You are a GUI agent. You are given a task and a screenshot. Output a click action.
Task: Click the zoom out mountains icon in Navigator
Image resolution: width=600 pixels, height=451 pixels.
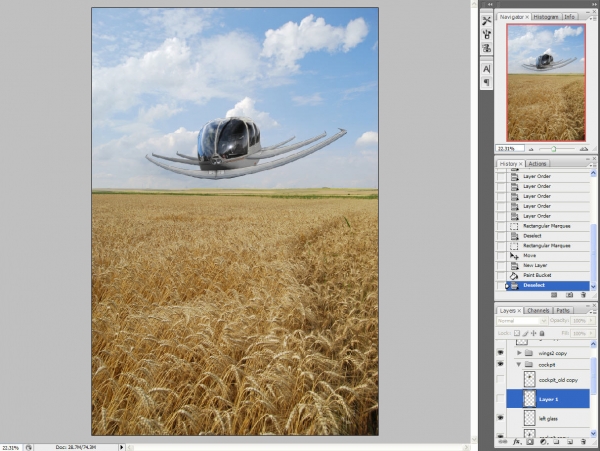pos(531,149)
